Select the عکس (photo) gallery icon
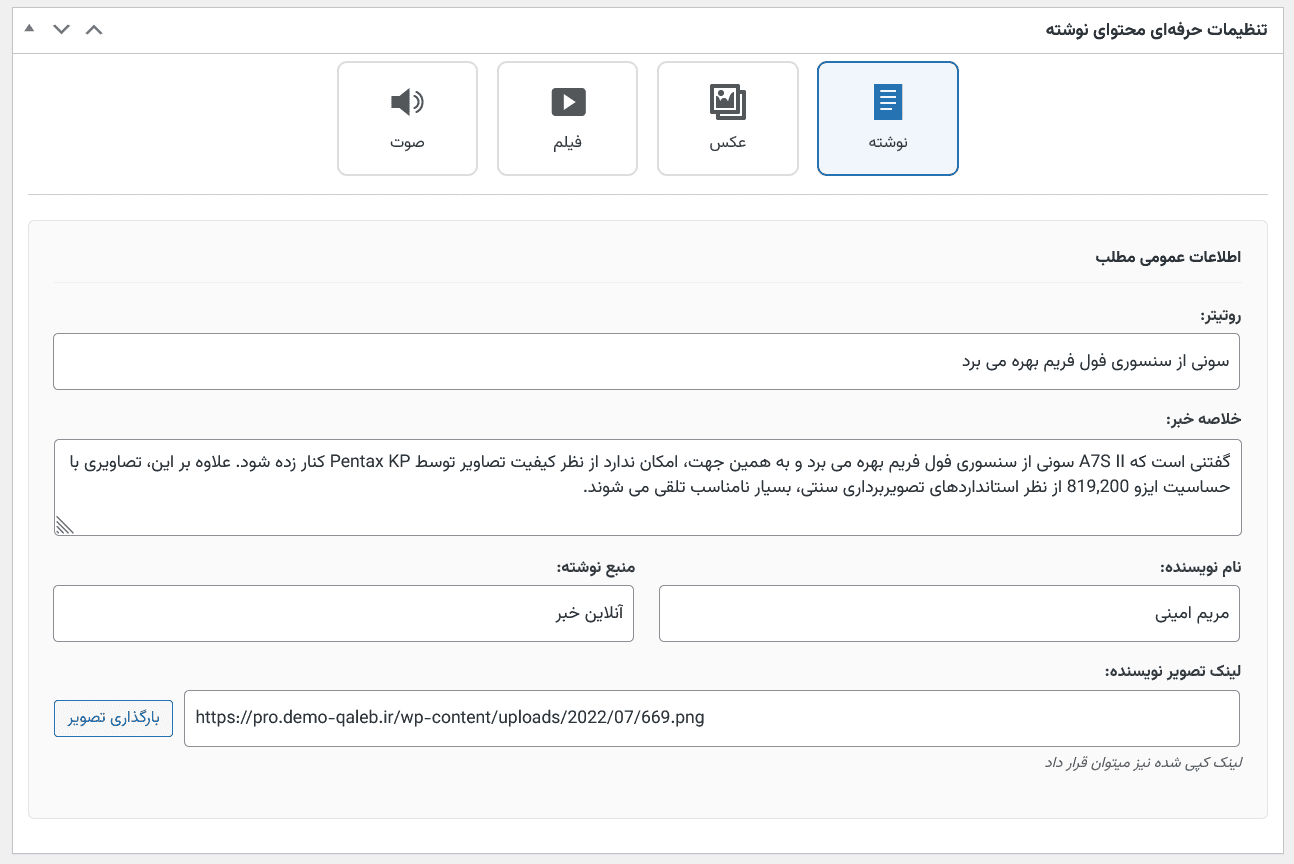The height and width of the screenshot is (864, 1294). (x=728, y=102)
